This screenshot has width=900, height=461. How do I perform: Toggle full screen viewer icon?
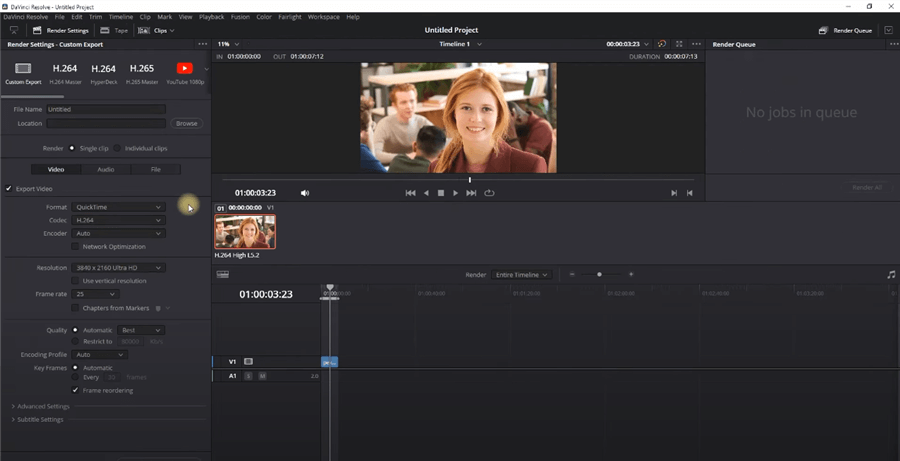pyautogui.click(x=679, y=44)
